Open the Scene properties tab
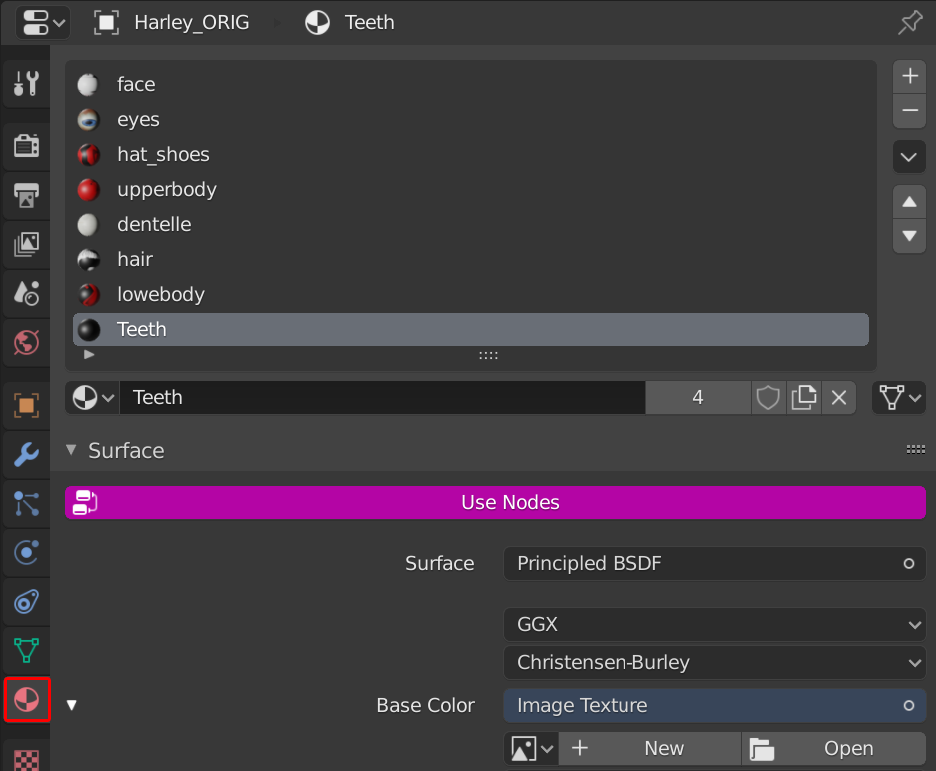The width and height of the screenshot is (936, 771). (x=27, y=293)
